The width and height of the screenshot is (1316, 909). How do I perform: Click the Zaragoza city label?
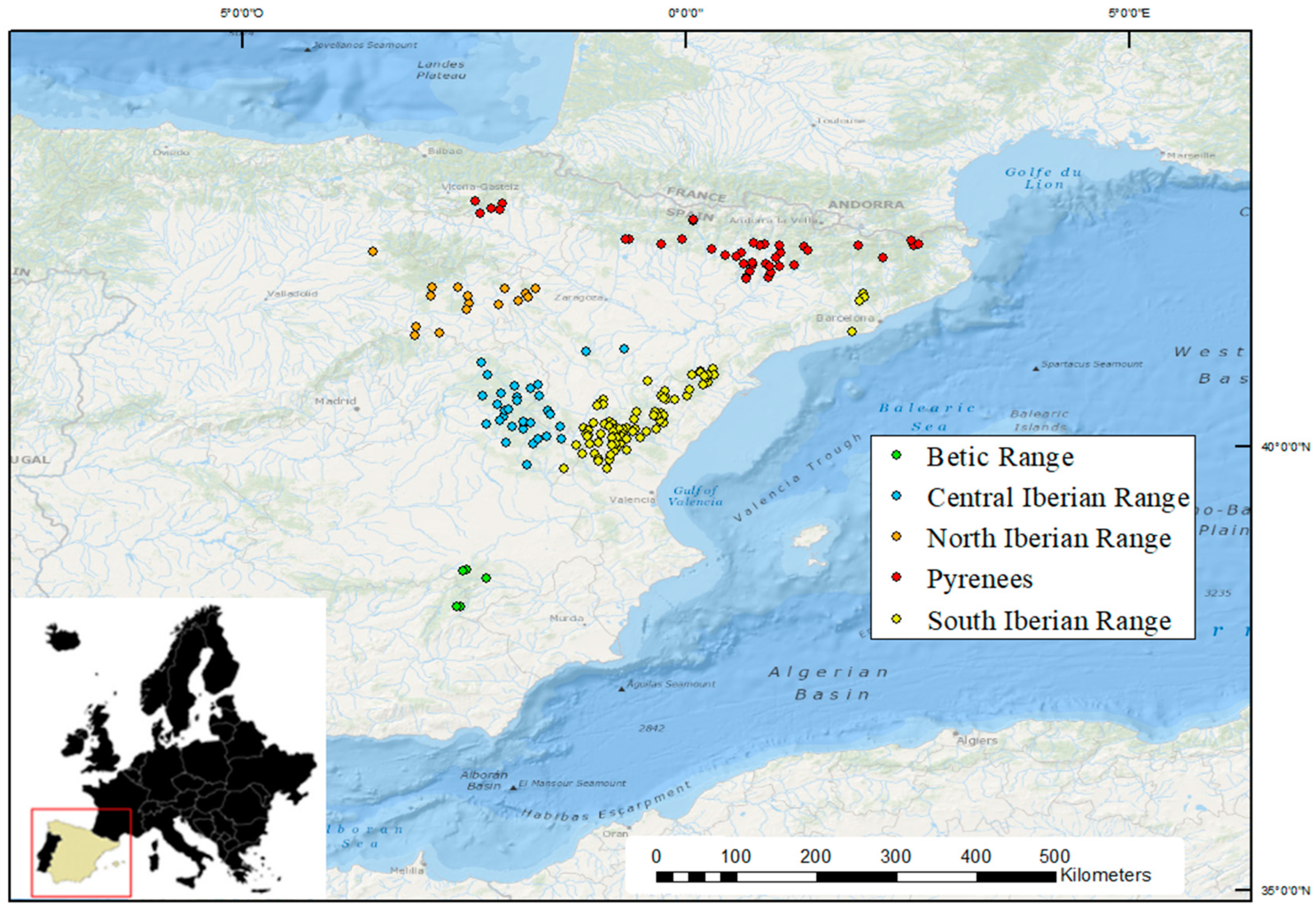(578, 297)
